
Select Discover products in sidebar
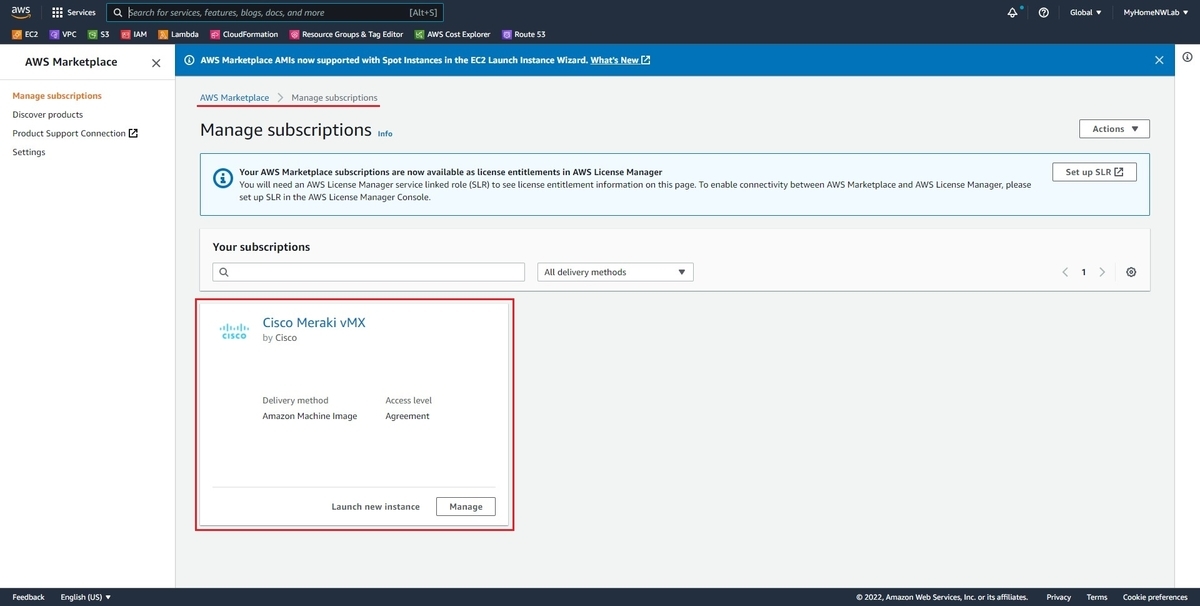48,115
